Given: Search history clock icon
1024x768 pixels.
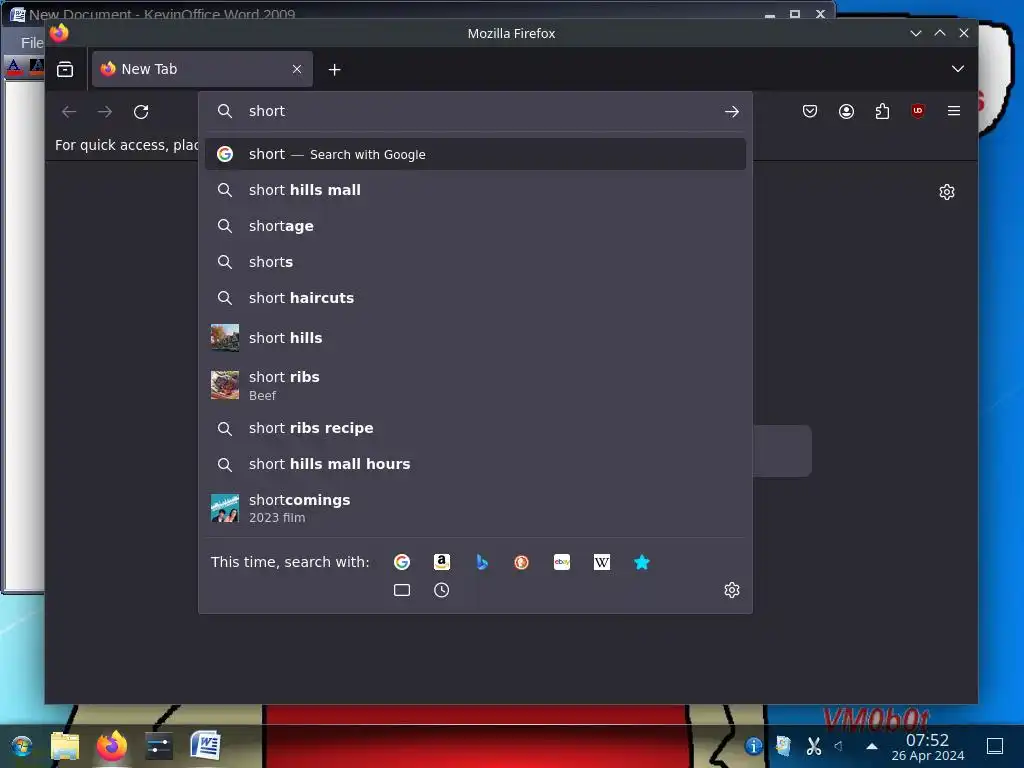Looking at the screenshot, I should coord(441,590).
